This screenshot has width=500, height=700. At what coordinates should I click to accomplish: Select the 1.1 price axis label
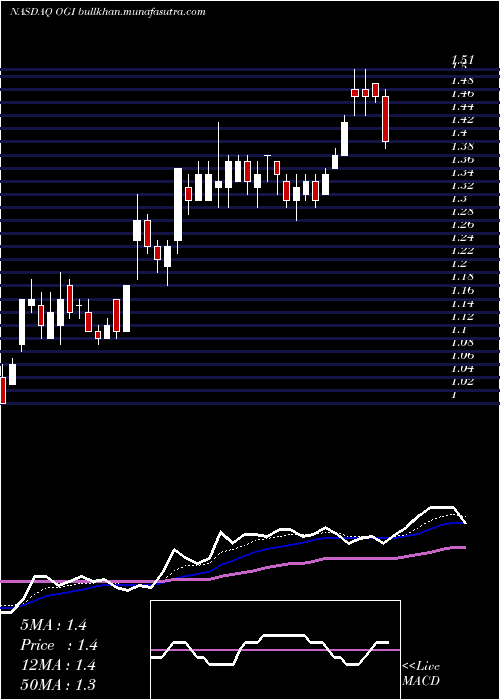pyautogui.click(x=459, y=330)
